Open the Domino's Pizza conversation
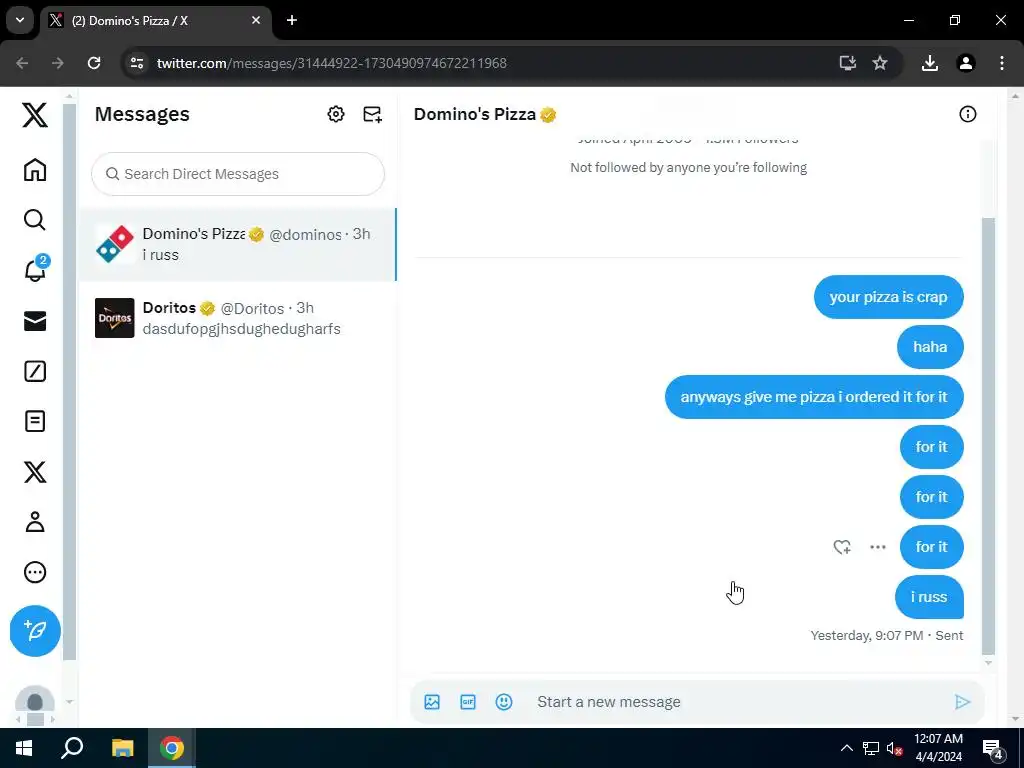Image resolution: width=1024 pixels, height=768 pixels. coord(238,244)
